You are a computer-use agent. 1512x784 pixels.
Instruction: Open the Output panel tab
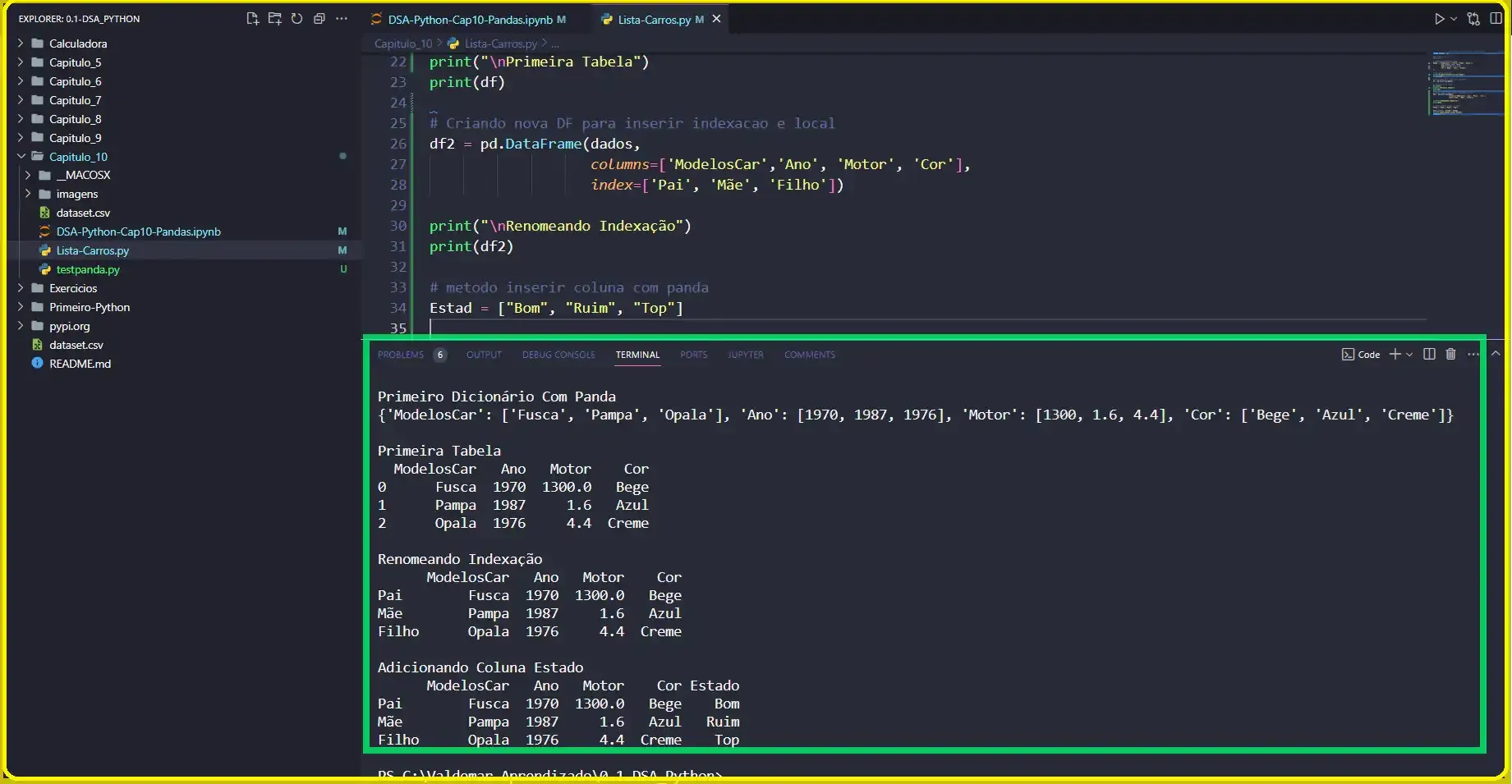tap(484, 355)
